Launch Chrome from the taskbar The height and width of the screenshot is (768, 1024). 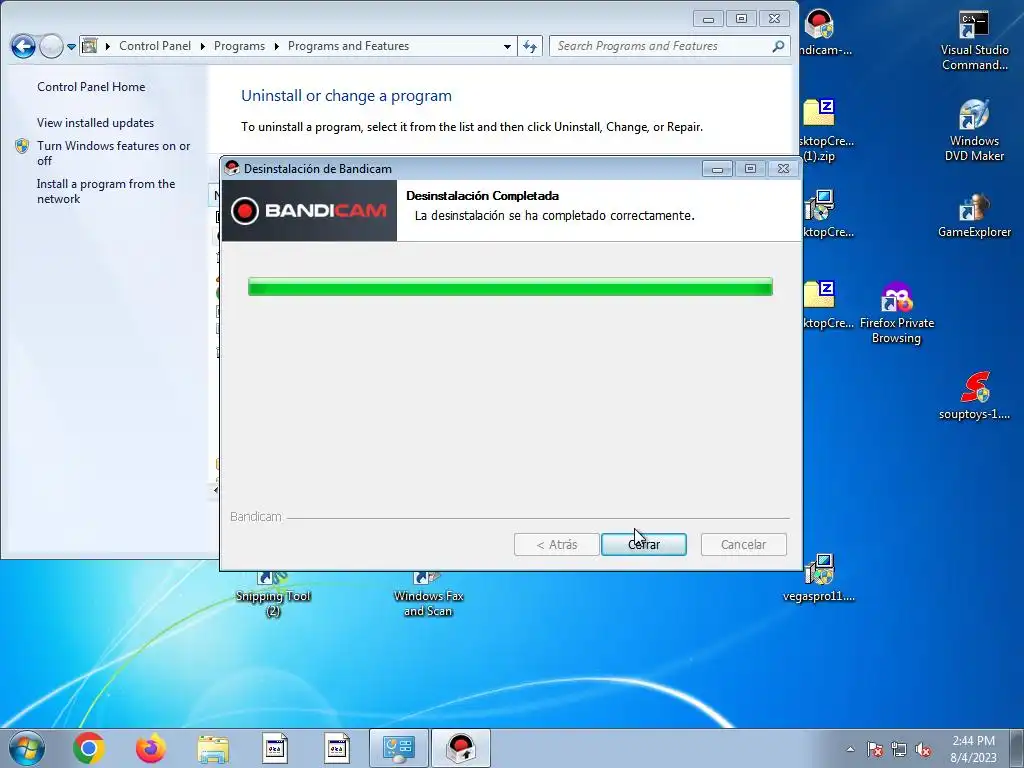tap(89, 748)
